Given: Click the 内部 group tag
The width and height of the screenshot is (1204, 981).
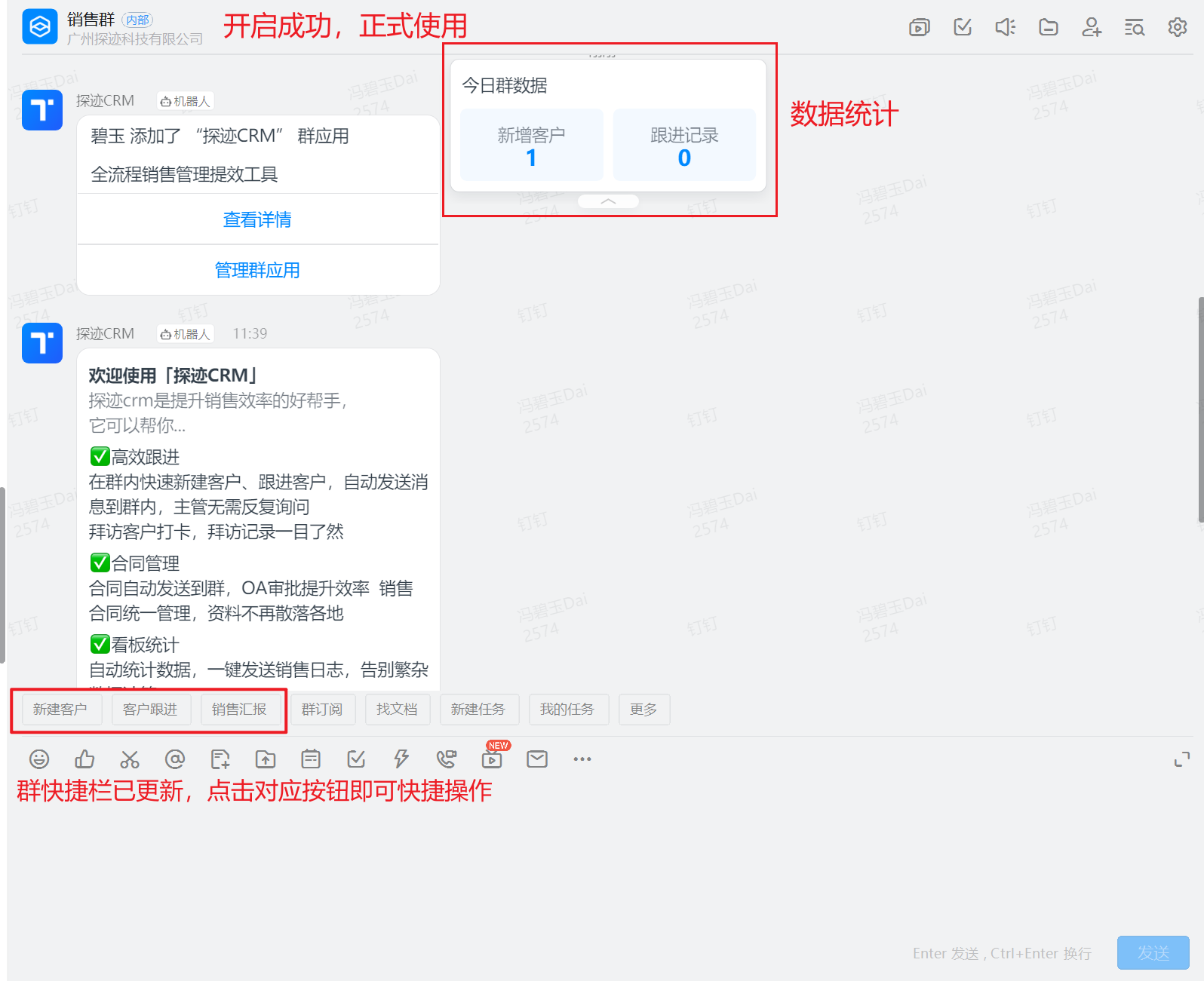Looking at the screenshot, I should pos(137,20).
